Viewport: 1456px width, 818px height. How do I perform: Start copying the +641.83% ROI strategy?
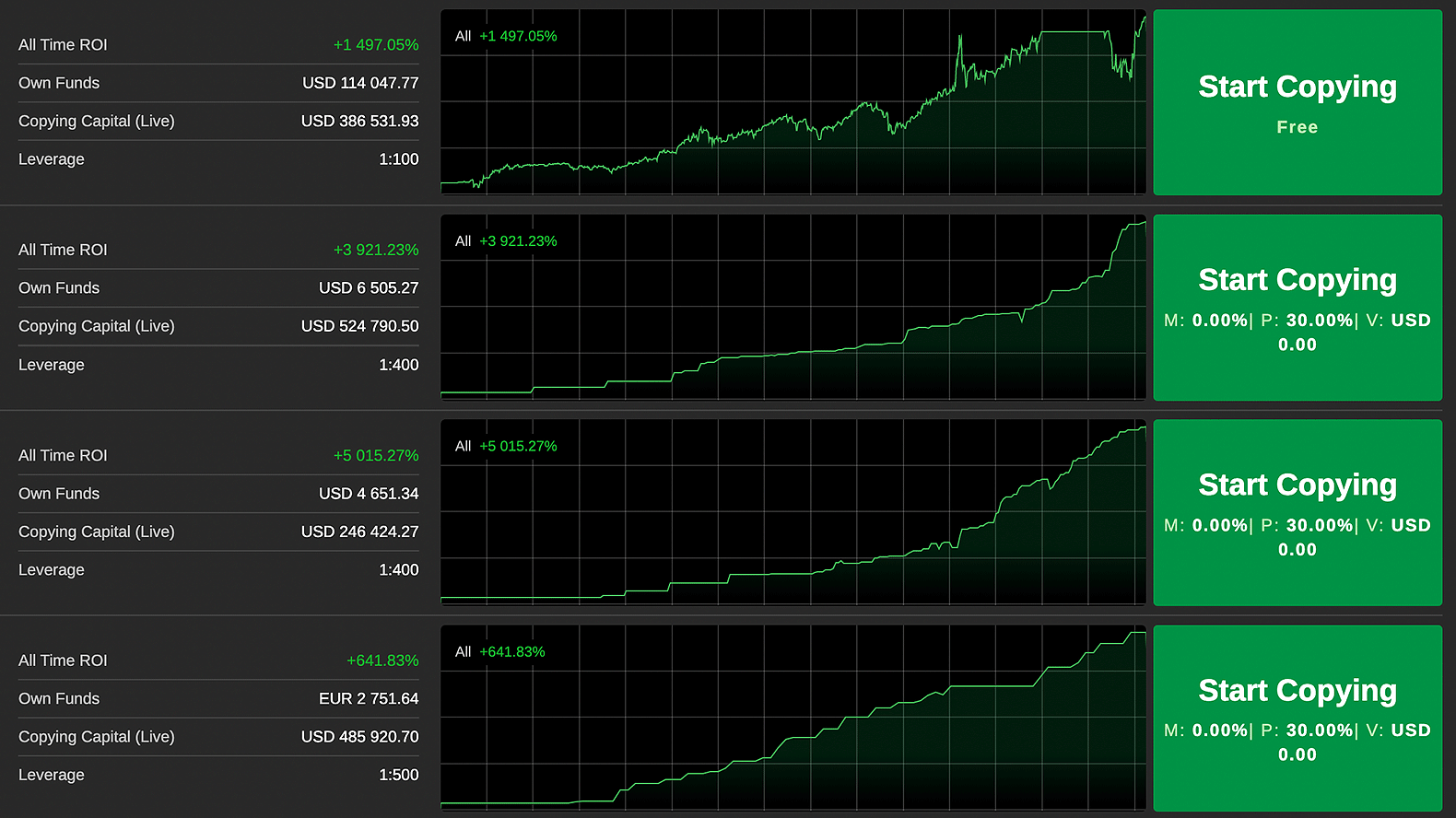point(1297,719)
